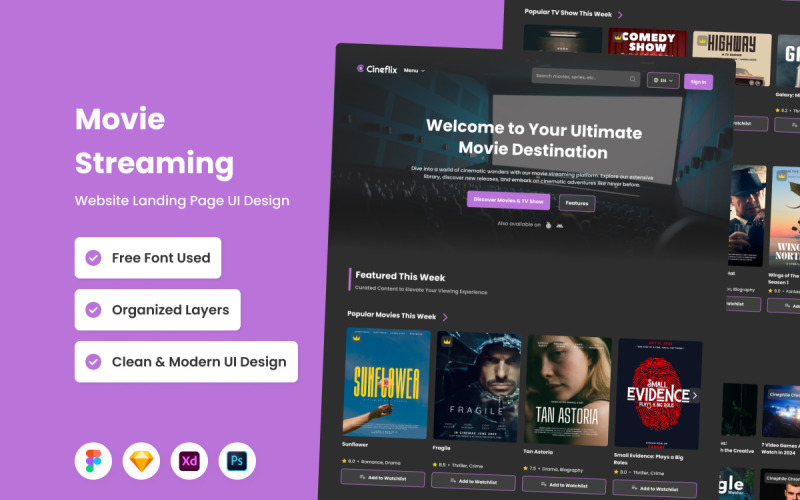Click the Sketch diamond icon
800x500 pixels.
click(141, 461)
